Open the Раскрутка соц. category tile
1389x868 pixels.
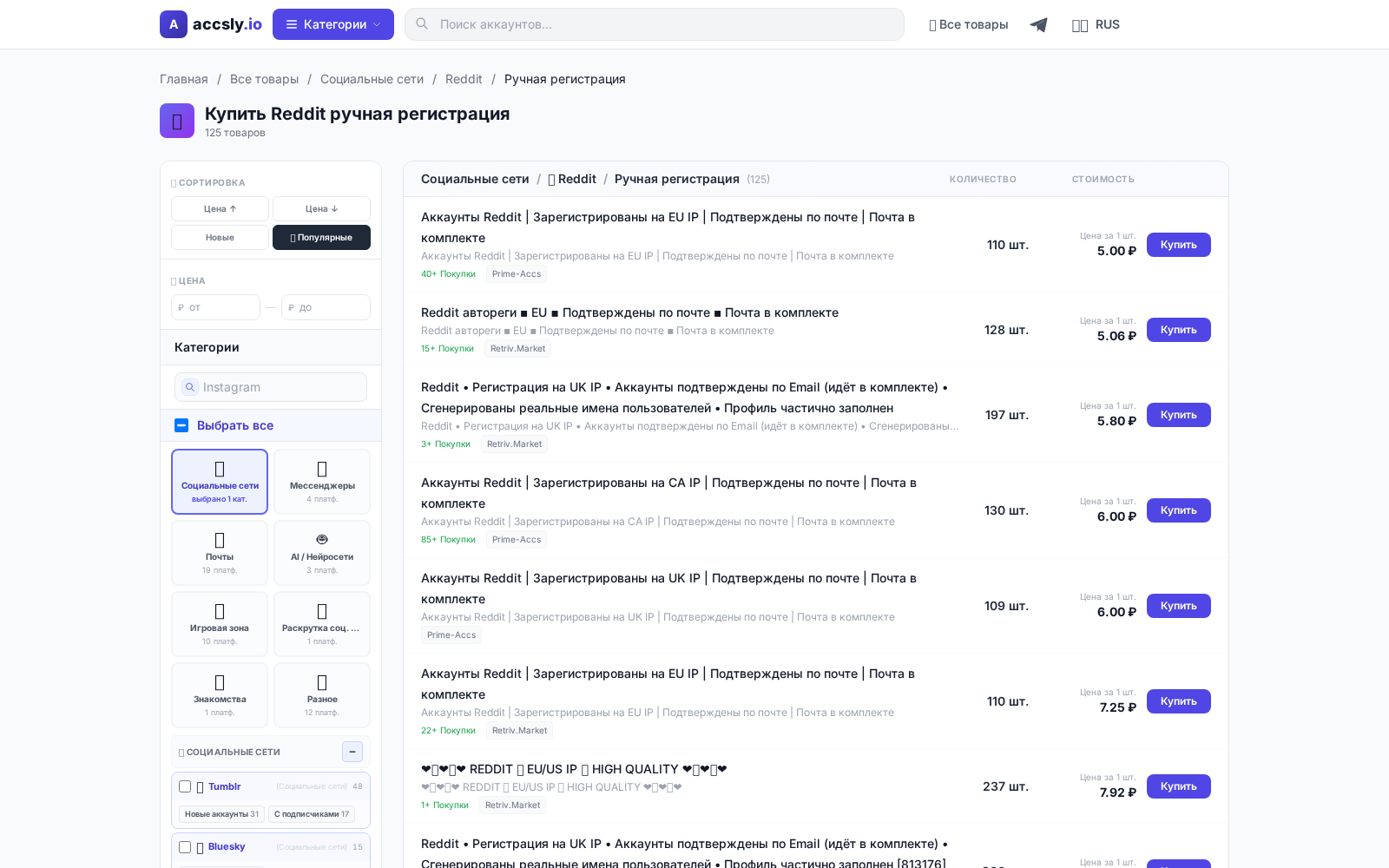coord(322,624)
